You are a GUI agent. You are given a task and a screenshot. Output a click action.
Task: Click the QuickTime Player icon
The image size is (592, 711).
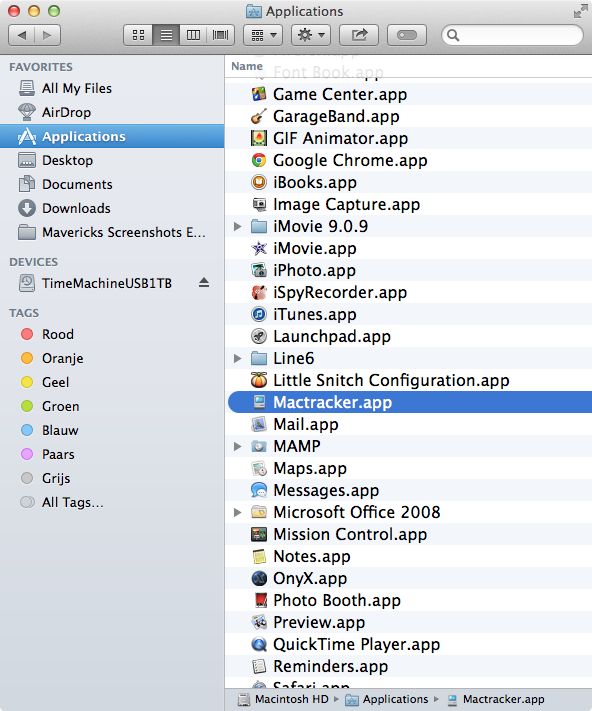(259, 644)
